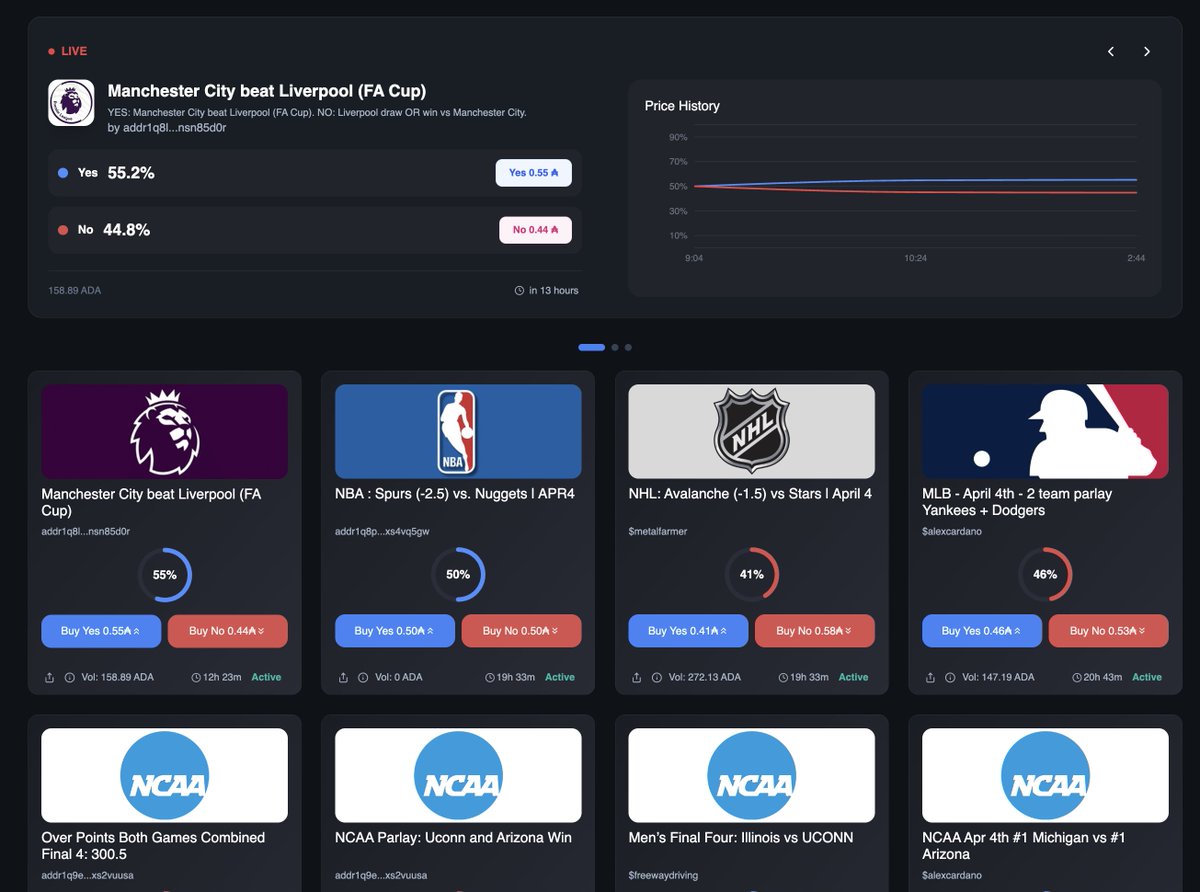The width and height of the screenshot is (1200, 892).
Task: Click 'No 44.8%' outcome row
Action: coord(315,230)
